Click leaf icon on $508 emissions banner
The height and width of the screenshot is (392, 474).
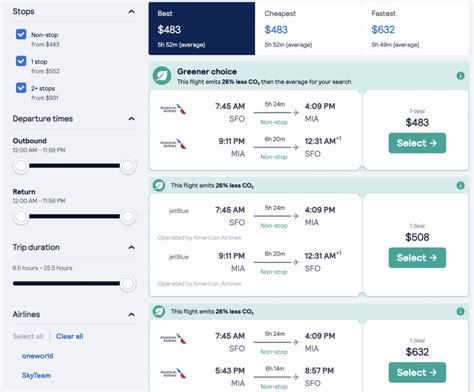(x=159, y=185)
